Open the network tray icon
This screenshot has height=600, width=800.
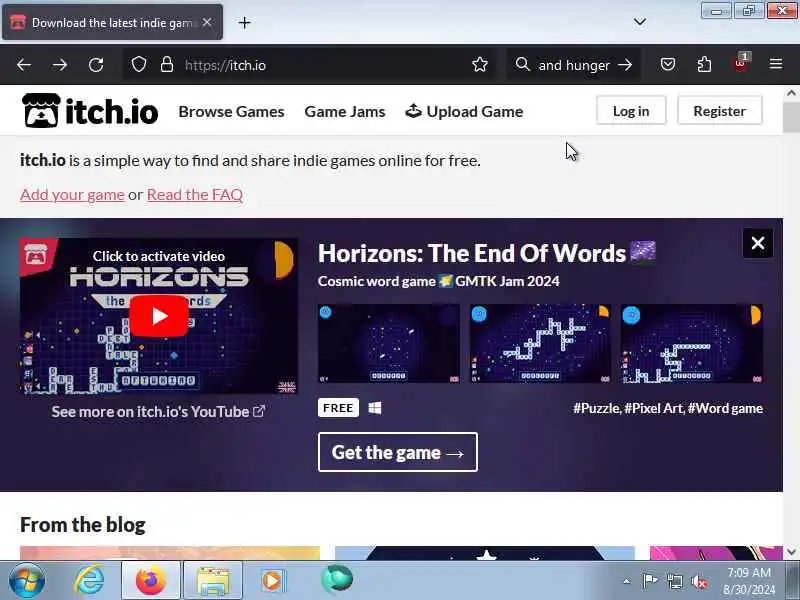pos(675,581)
